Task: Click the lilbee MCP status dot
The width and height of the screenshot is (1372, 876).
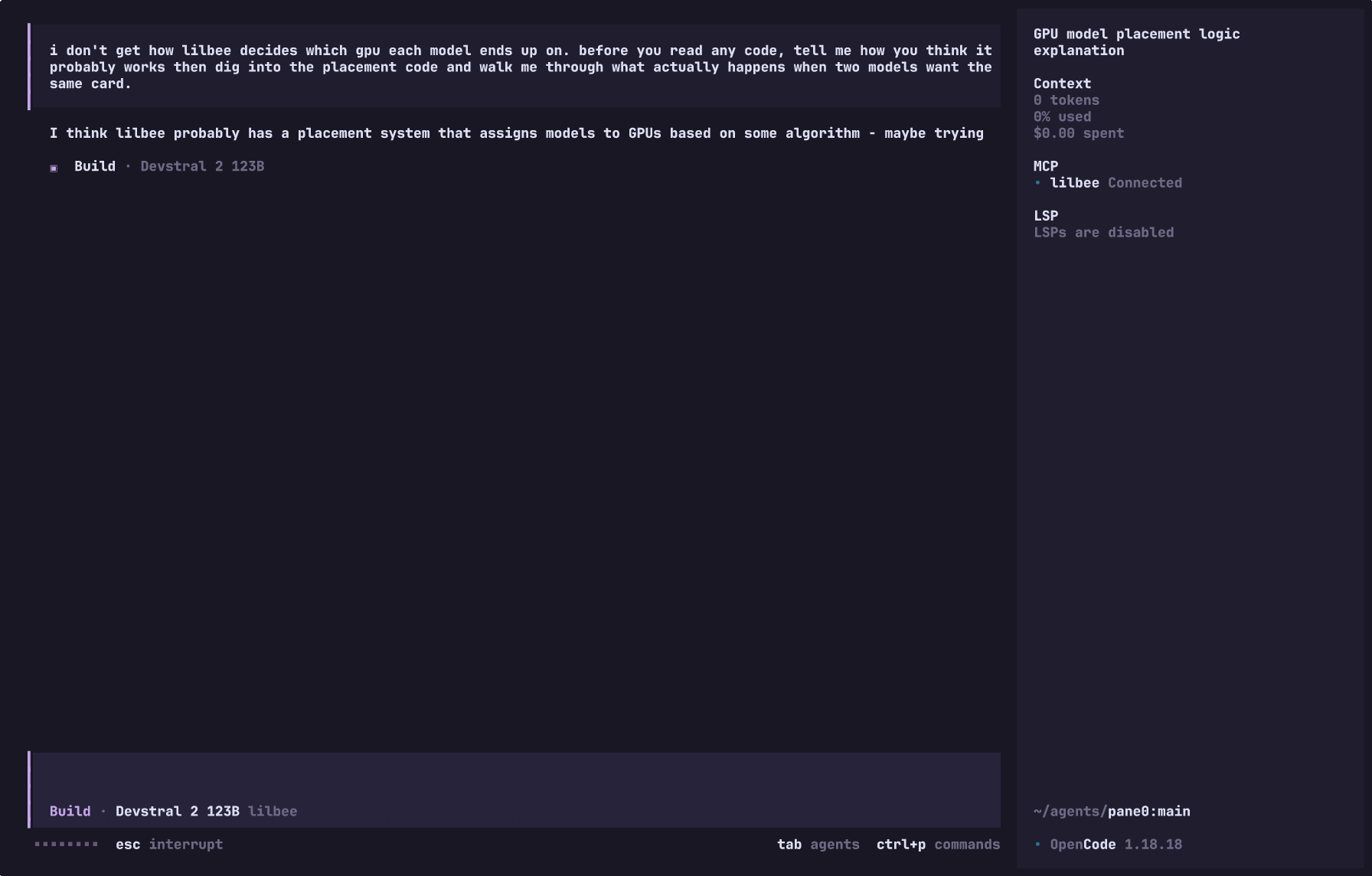Action: 1037,183
